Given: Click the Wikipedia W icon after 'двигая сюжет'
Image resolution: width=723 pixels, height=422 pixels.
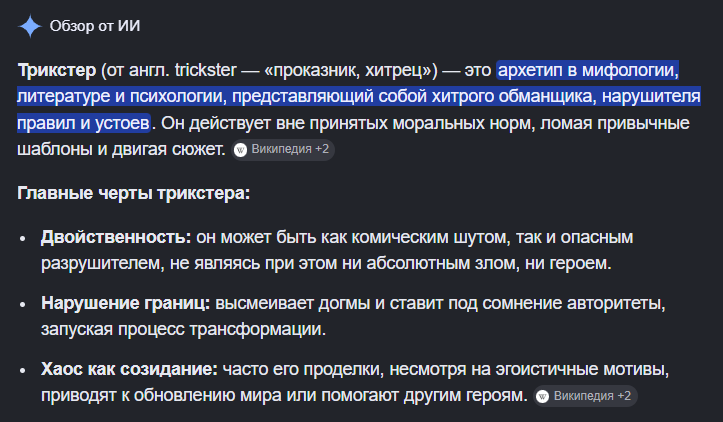Looking at the screenshot, I should (x=240, y=149).
